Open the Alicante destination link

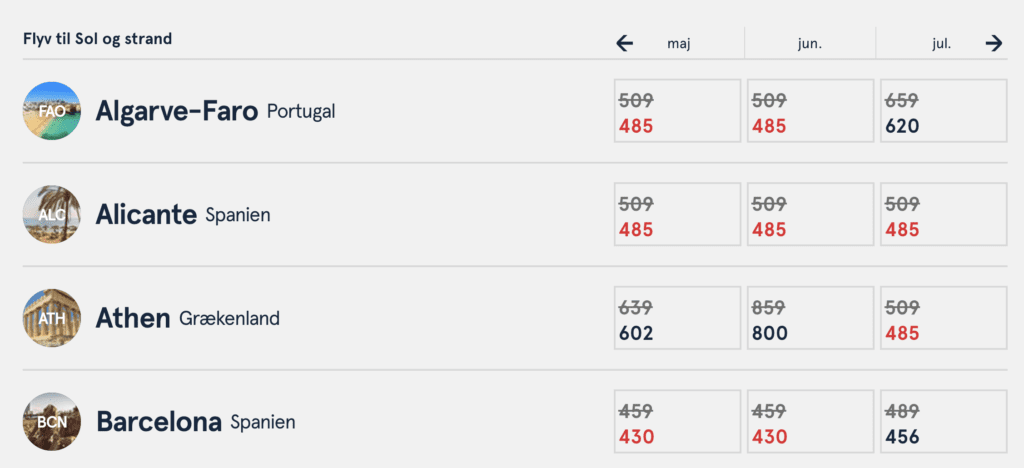(x=146, y=214)
